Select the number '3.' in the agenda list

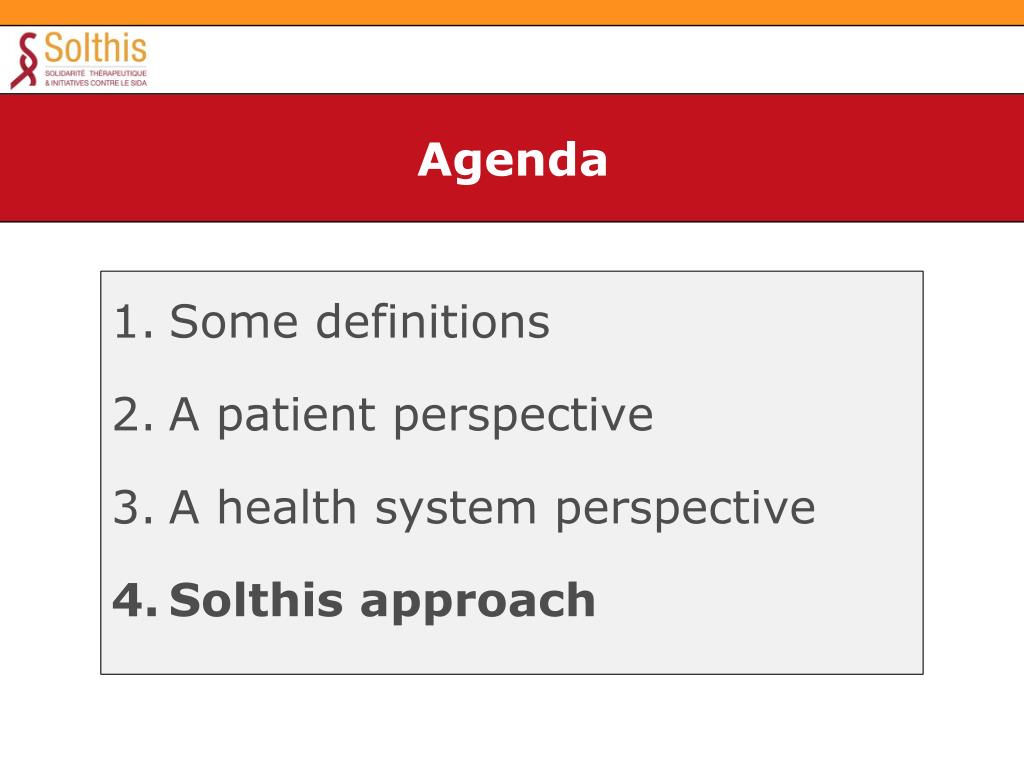[x=134, y=507]
